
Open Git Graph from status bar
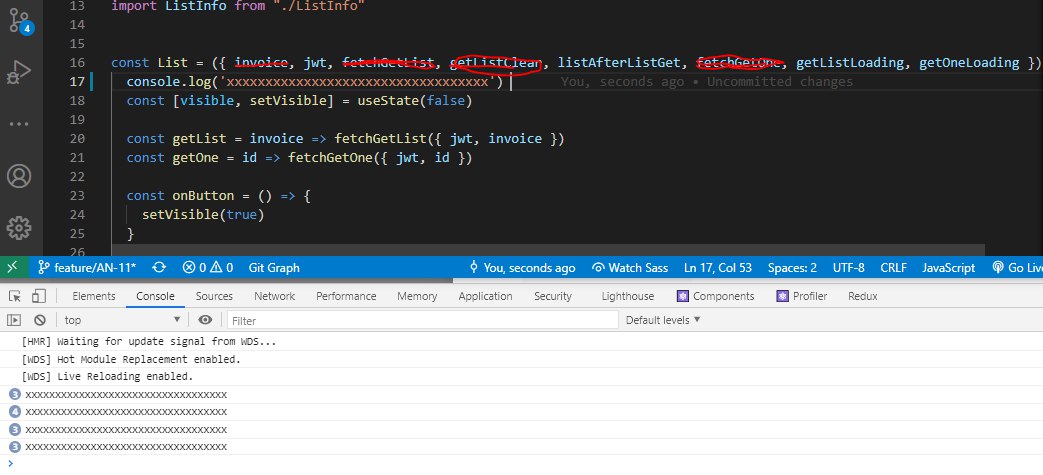[x=274, y=267]
